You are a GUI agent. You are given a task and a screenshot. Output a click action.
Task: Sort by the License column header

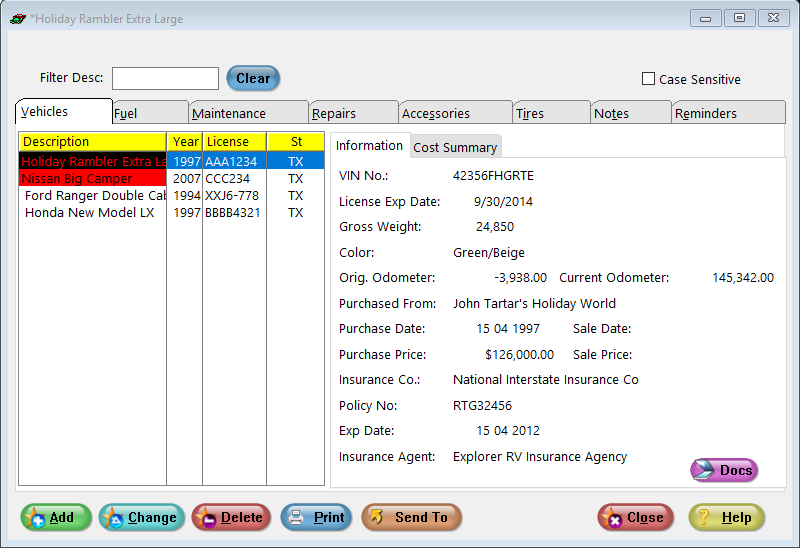click(235, 141)
